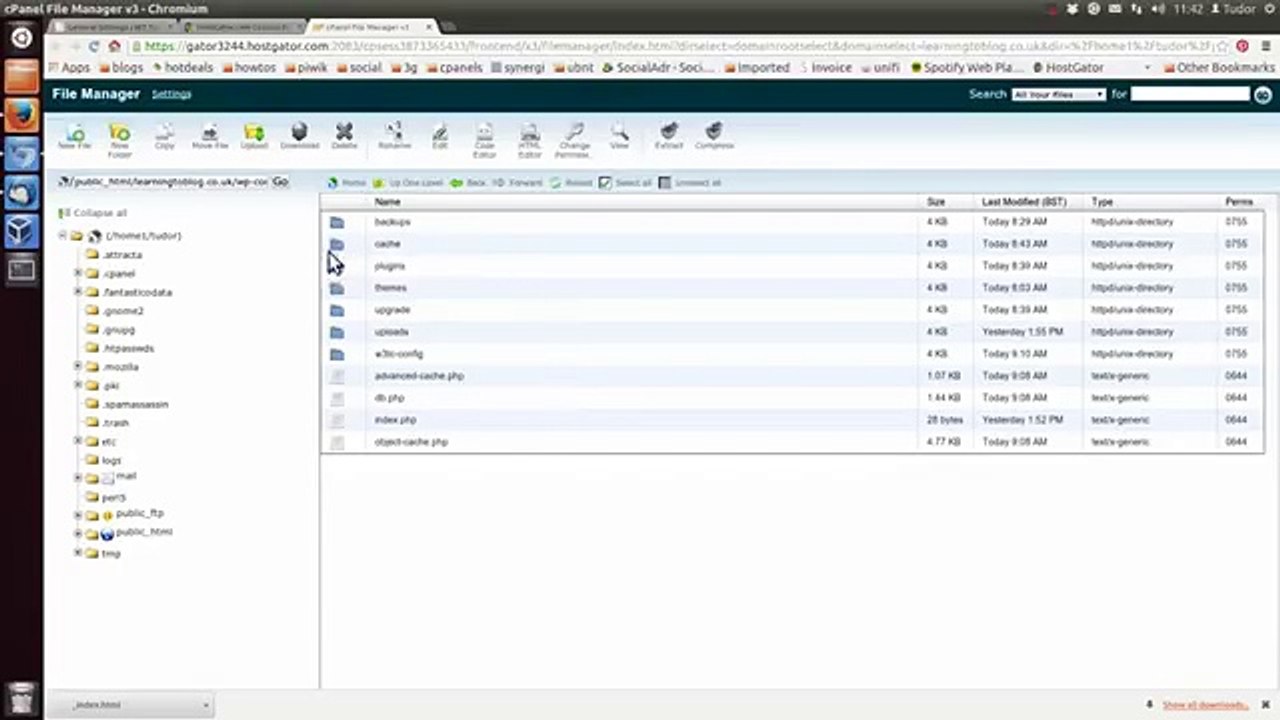Select the Rename tool icon
This screenshot has width=1280, height=720.
394,136
